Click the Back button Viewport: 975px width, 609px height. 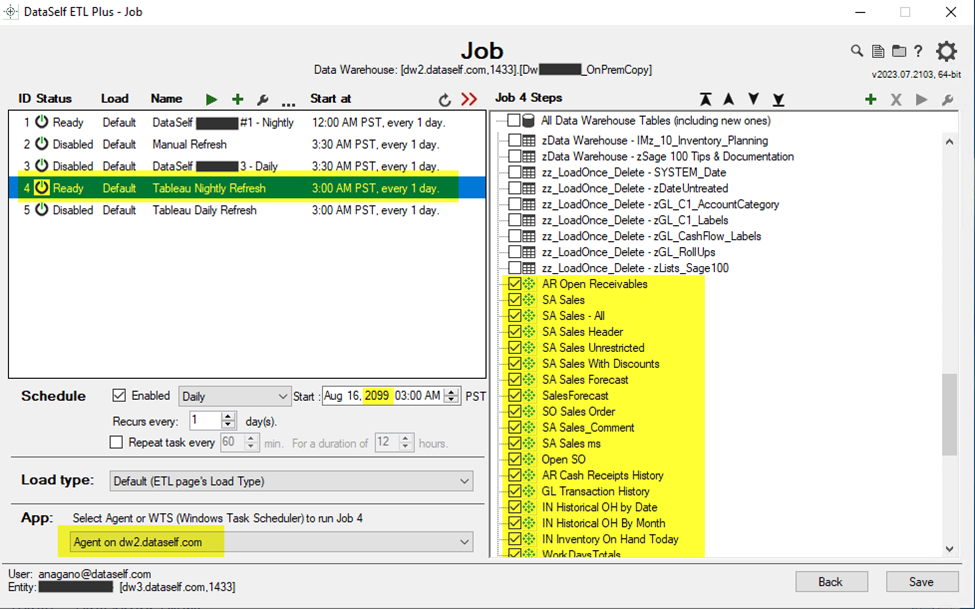[832, 582]
